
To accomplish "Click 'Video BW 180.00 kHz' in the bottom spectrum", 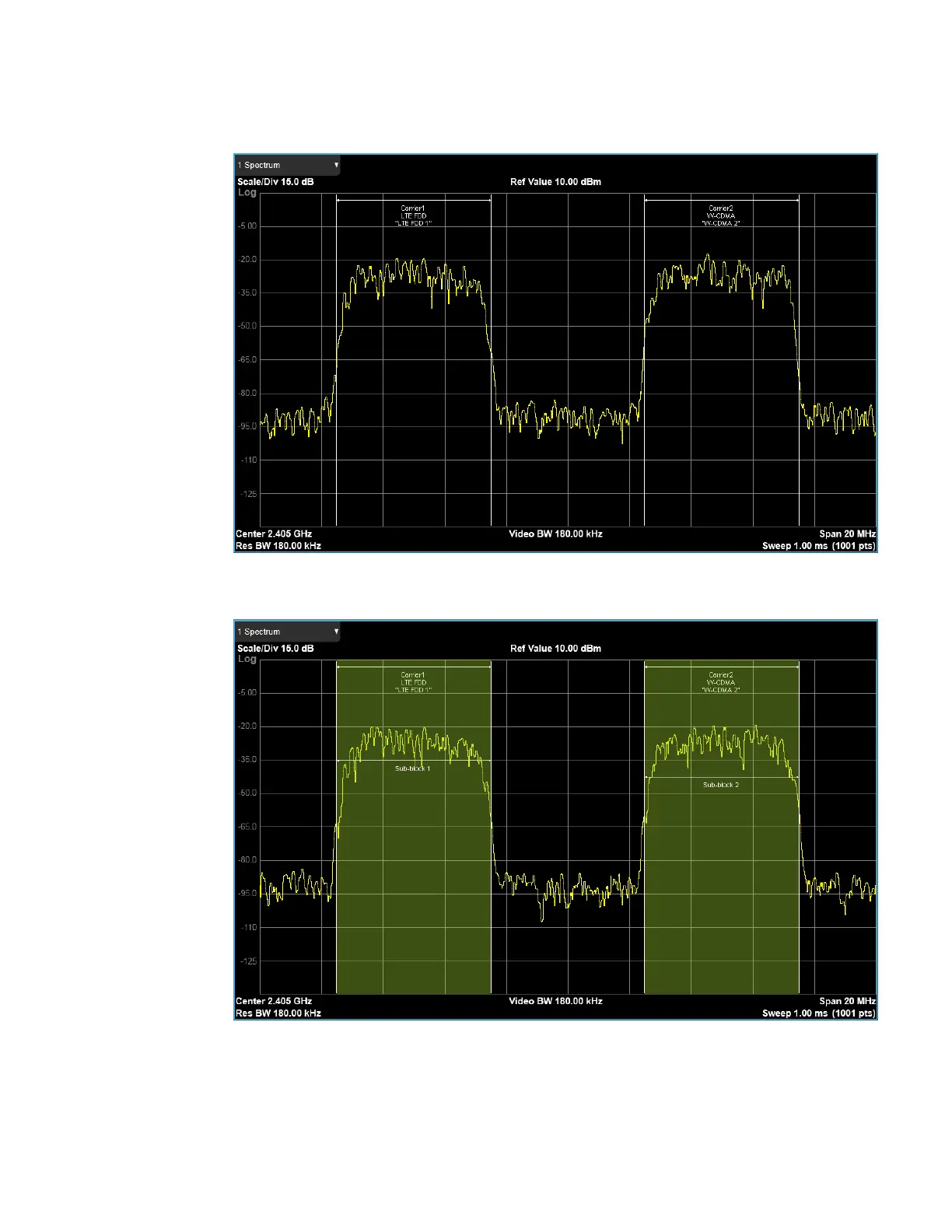I will coord(555,1001).
